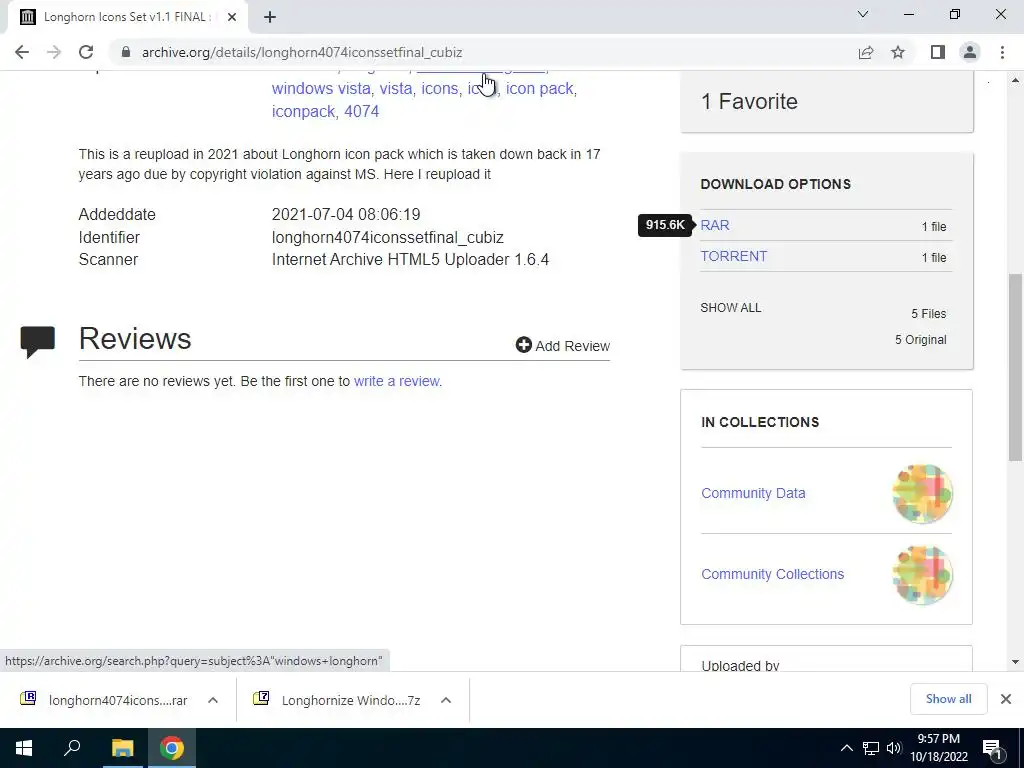Open the Windows Start menu
This screenshot has height=768, width=1024.
tap(24, 748)
